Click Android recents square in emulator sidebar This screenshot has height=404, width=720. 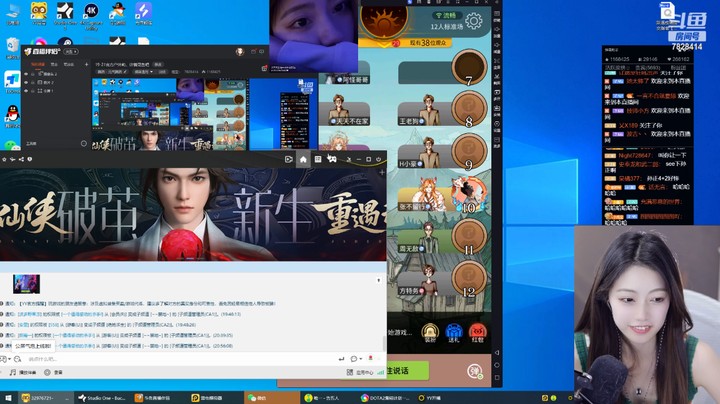click(497, 378)
